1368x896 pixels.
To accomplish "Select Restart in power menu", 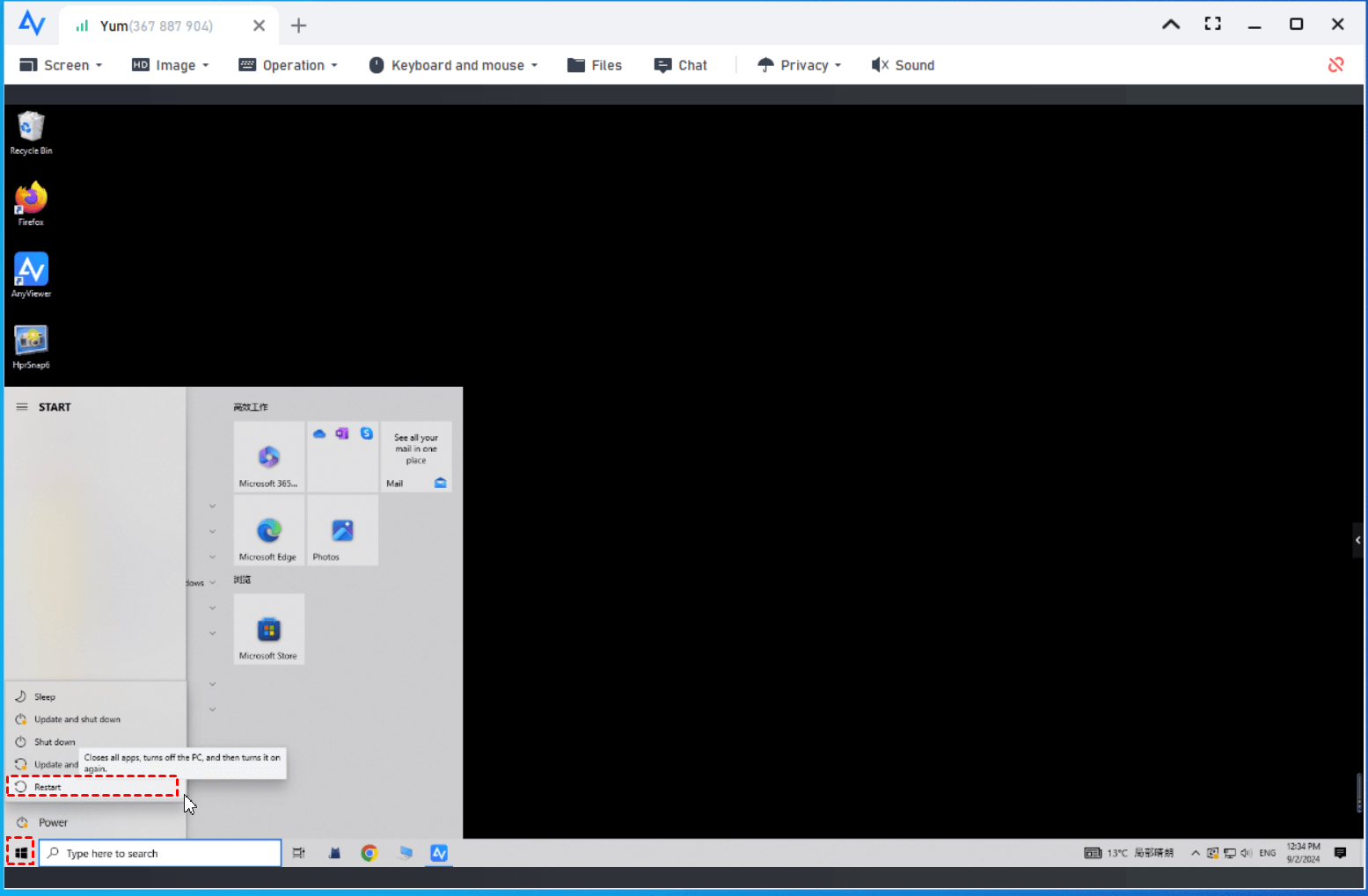I will click(48, 787).
